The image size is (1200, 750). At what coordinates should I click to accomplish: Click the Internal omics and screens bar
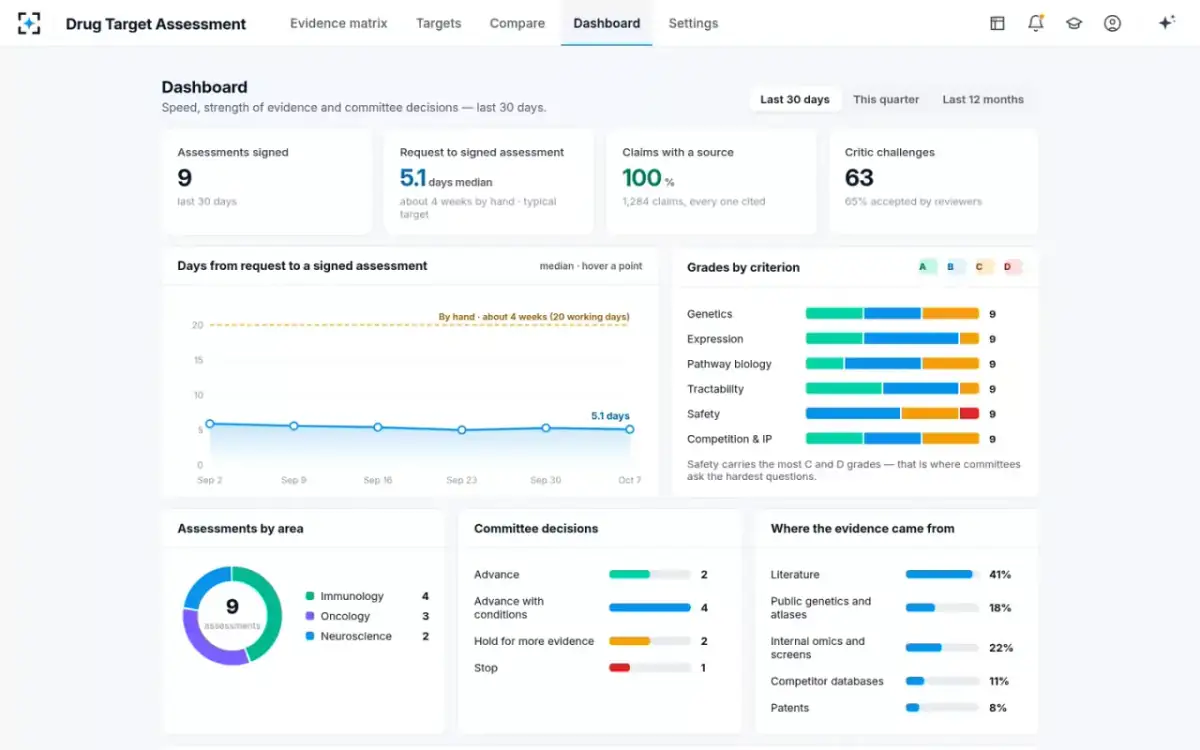pyautogui.click(x=942, y=648)
